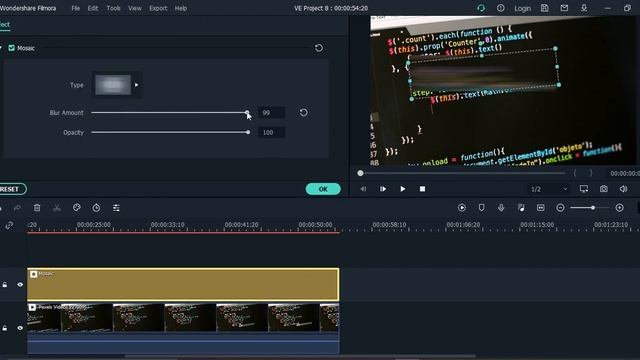
Task: Hide the video track with eye icon
Action: pos(20,328)
